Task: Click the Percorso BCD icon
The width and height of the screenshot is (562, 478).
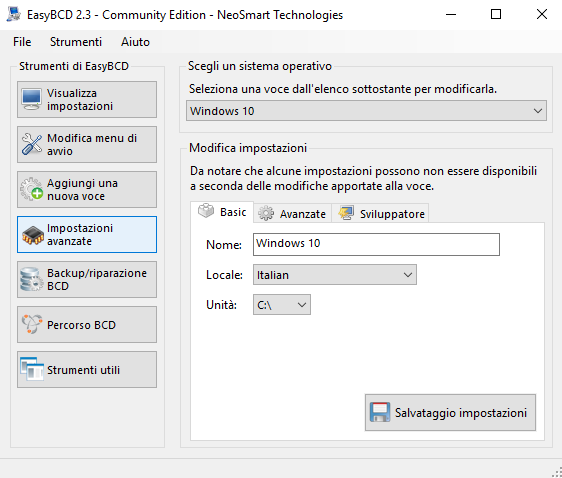Action: pyautogui.click(x=32, y=324)
